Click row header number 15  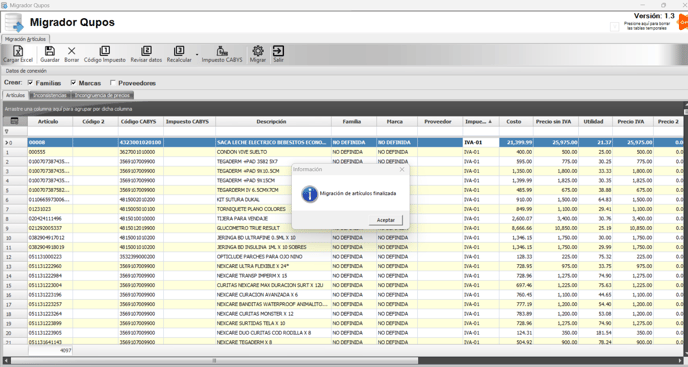(15, 285)
